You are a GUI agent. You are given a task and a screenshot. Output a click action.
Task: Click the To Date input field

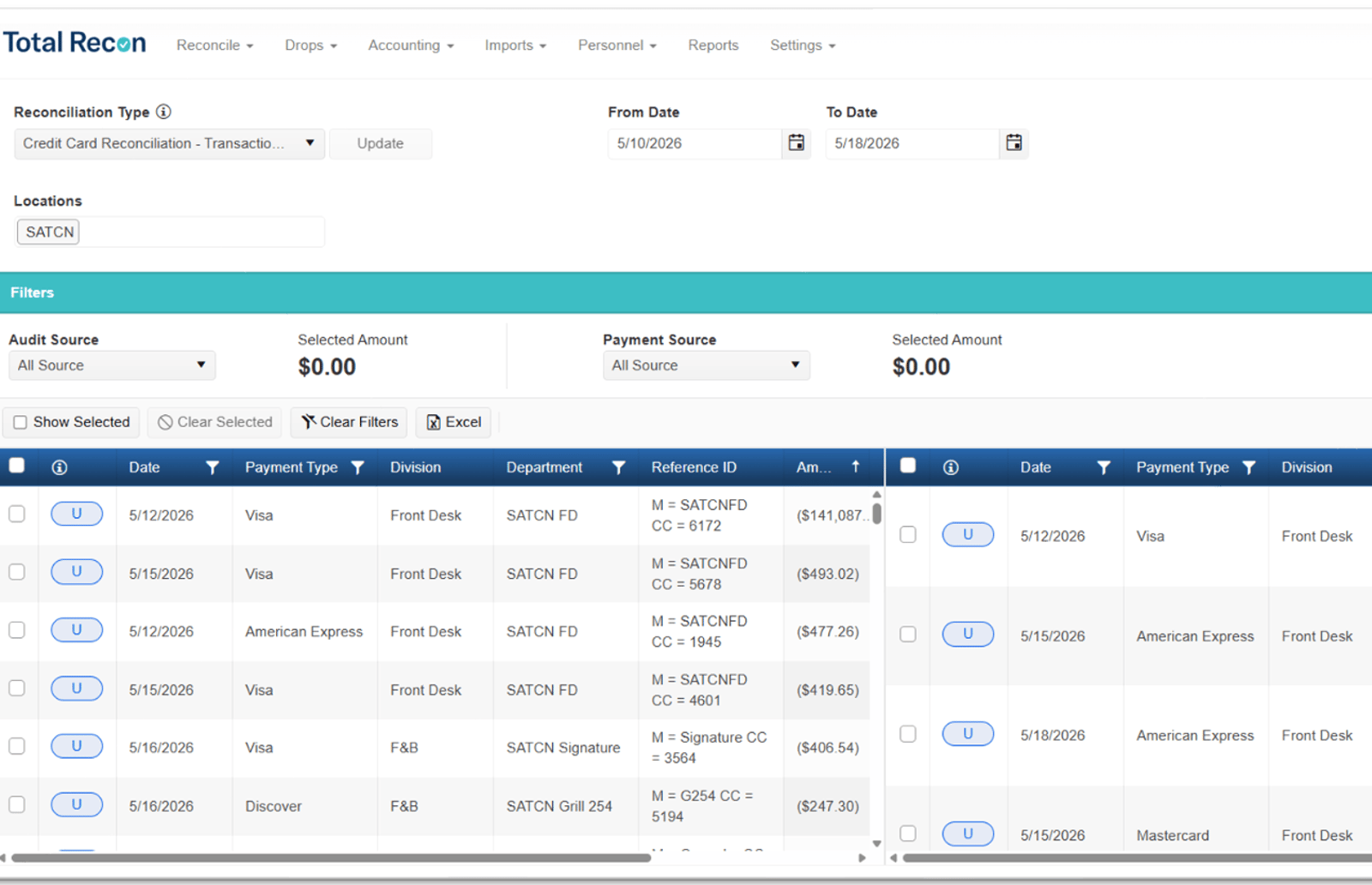(x=912, y=143)
